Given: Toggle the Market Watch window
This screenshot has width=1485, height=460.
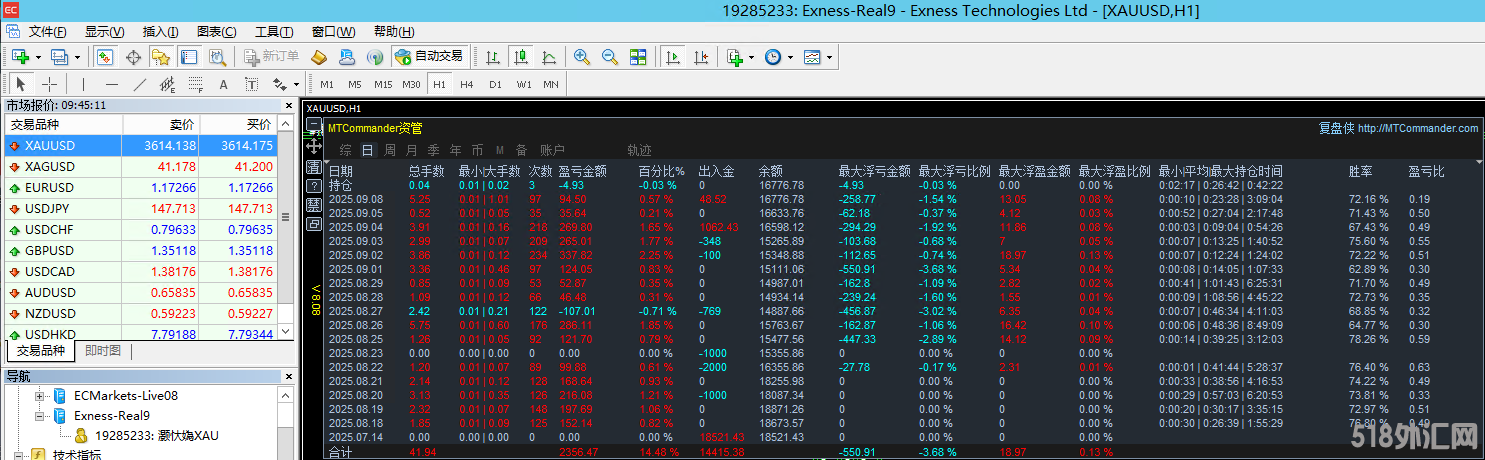Looking at the screenshot, I should tap(105, 57).
